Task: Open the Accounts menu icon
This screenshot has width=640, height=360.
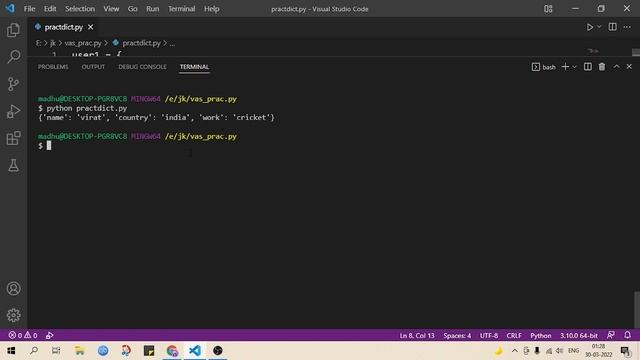Action: tap(13, 289)
